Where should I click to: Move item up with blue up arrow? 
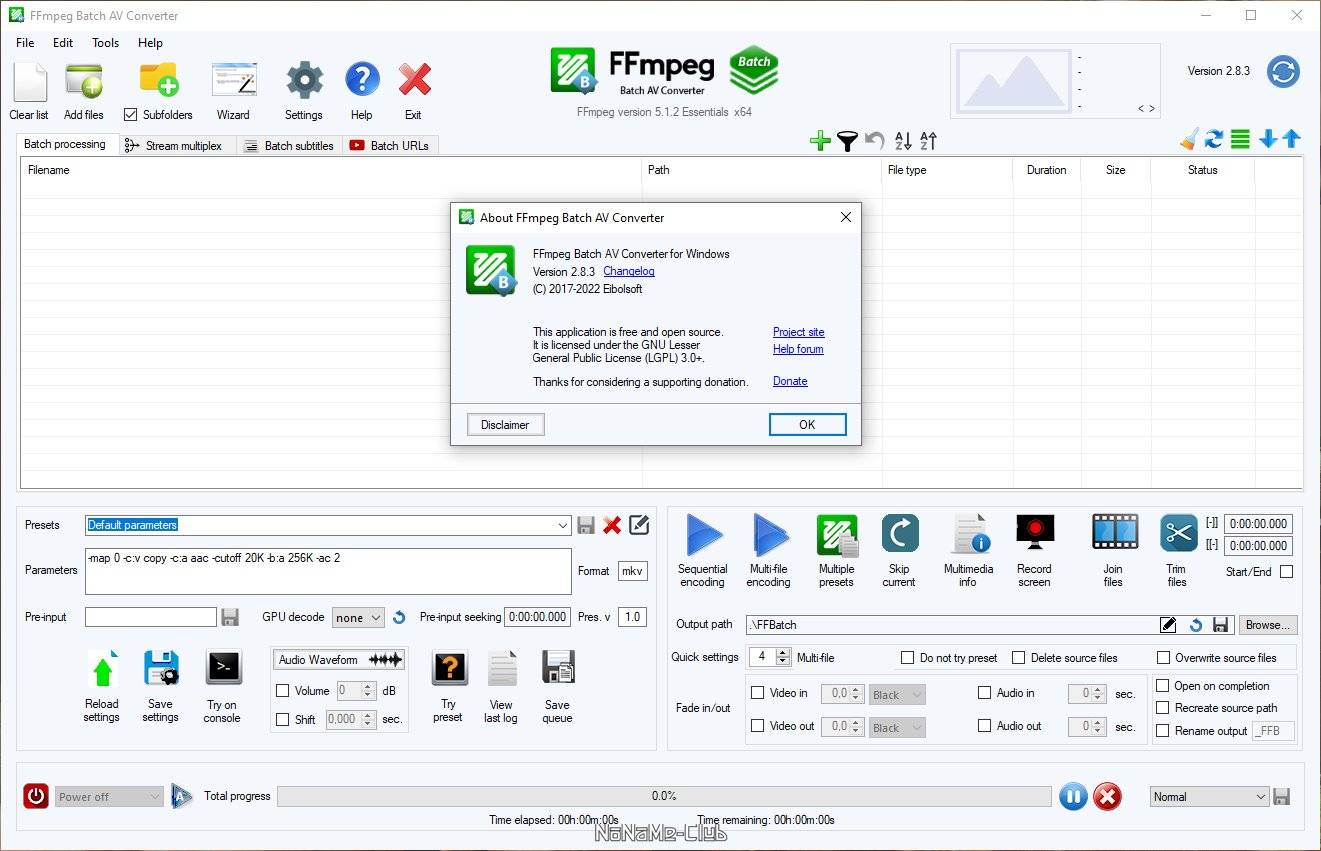[x=1292, y=139]
